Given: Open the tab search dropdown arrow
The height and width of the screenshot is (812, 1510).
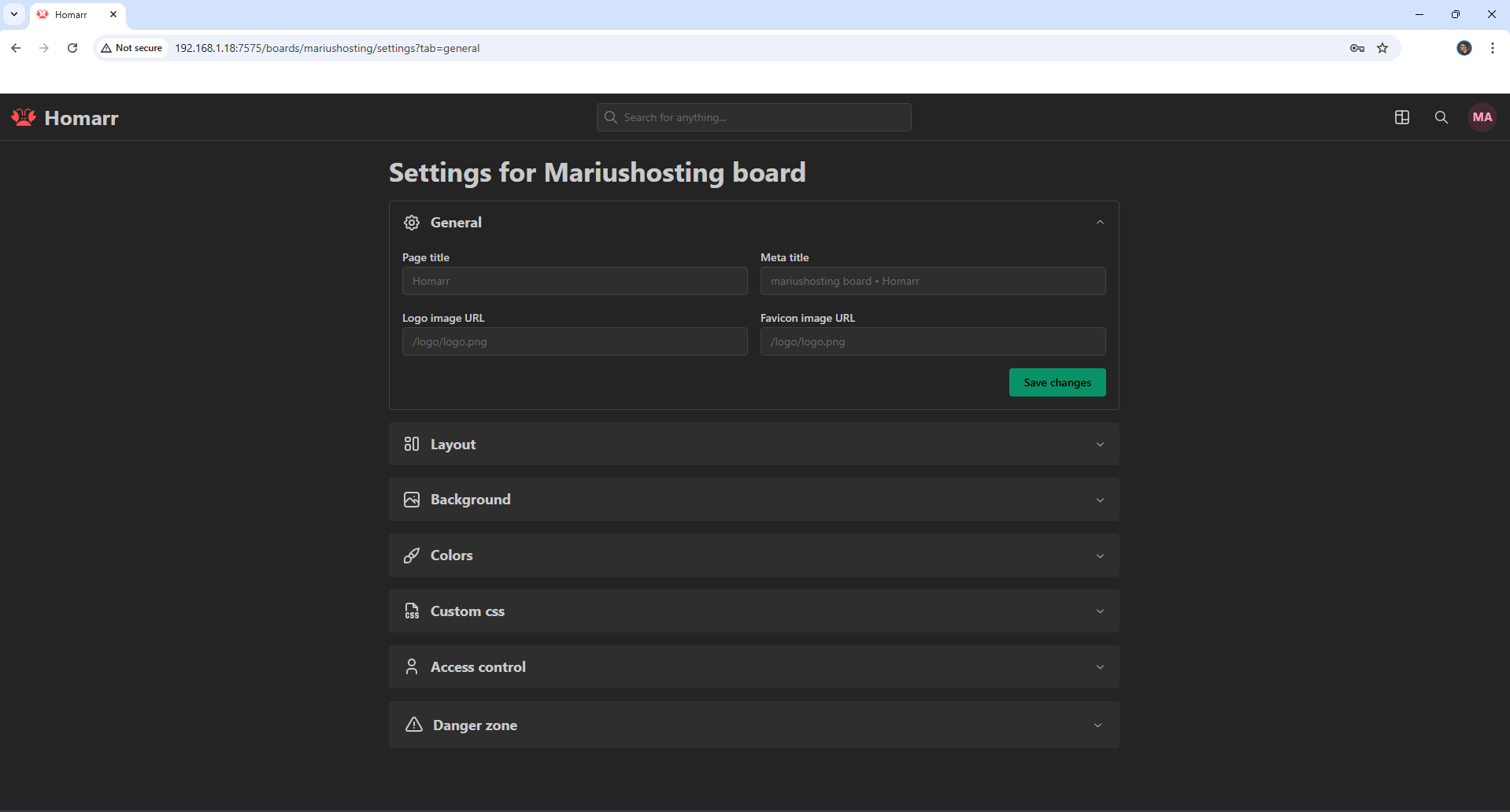Looking at the screenshot, I should click(x=14, y=14).
